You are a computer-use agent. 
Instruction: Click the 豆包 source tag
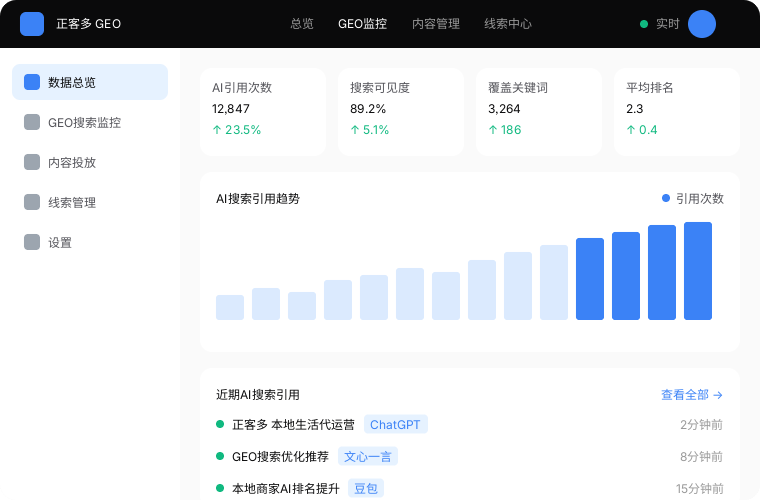(366, 488)
